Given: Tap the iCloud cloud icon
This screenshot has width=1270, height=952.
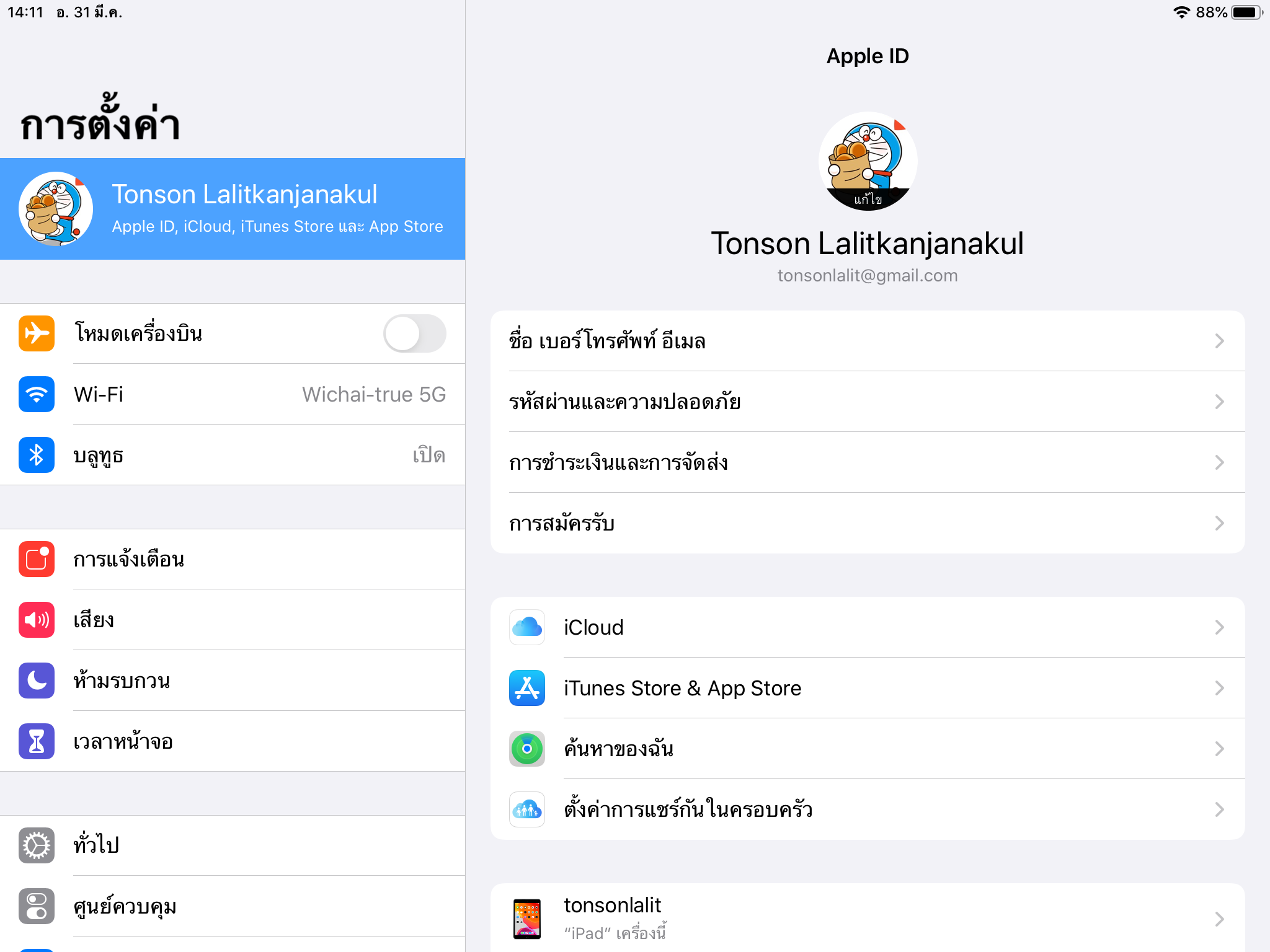Looking at the screenshot, I should coord(527,627).
